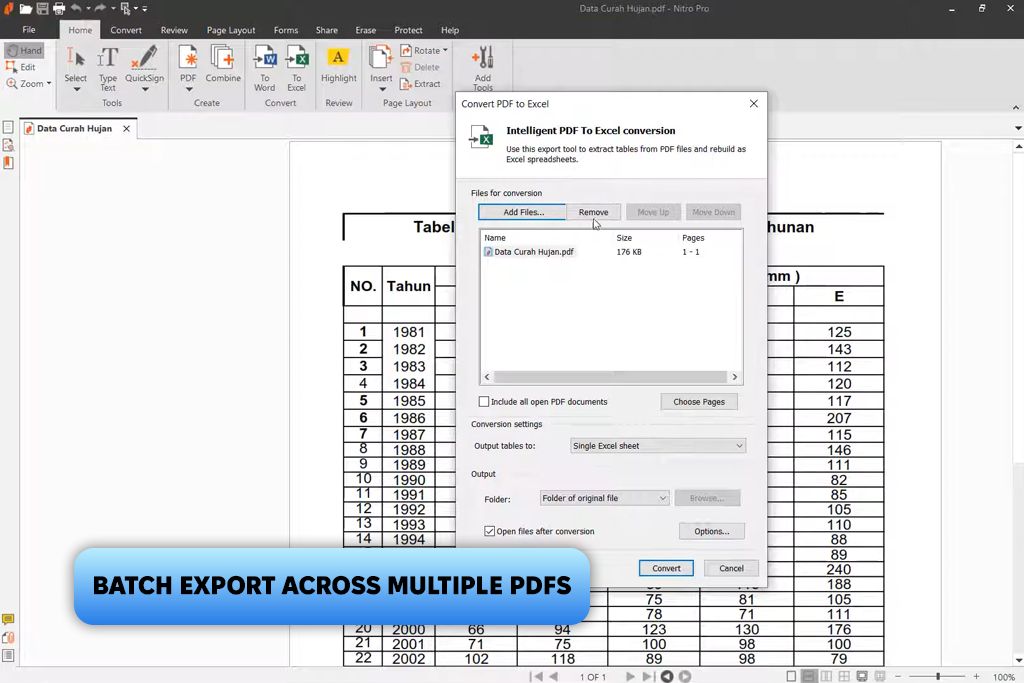Go to first page navigation icon
The height and width of the screenshot is (683, 1024).
[536, 676]
